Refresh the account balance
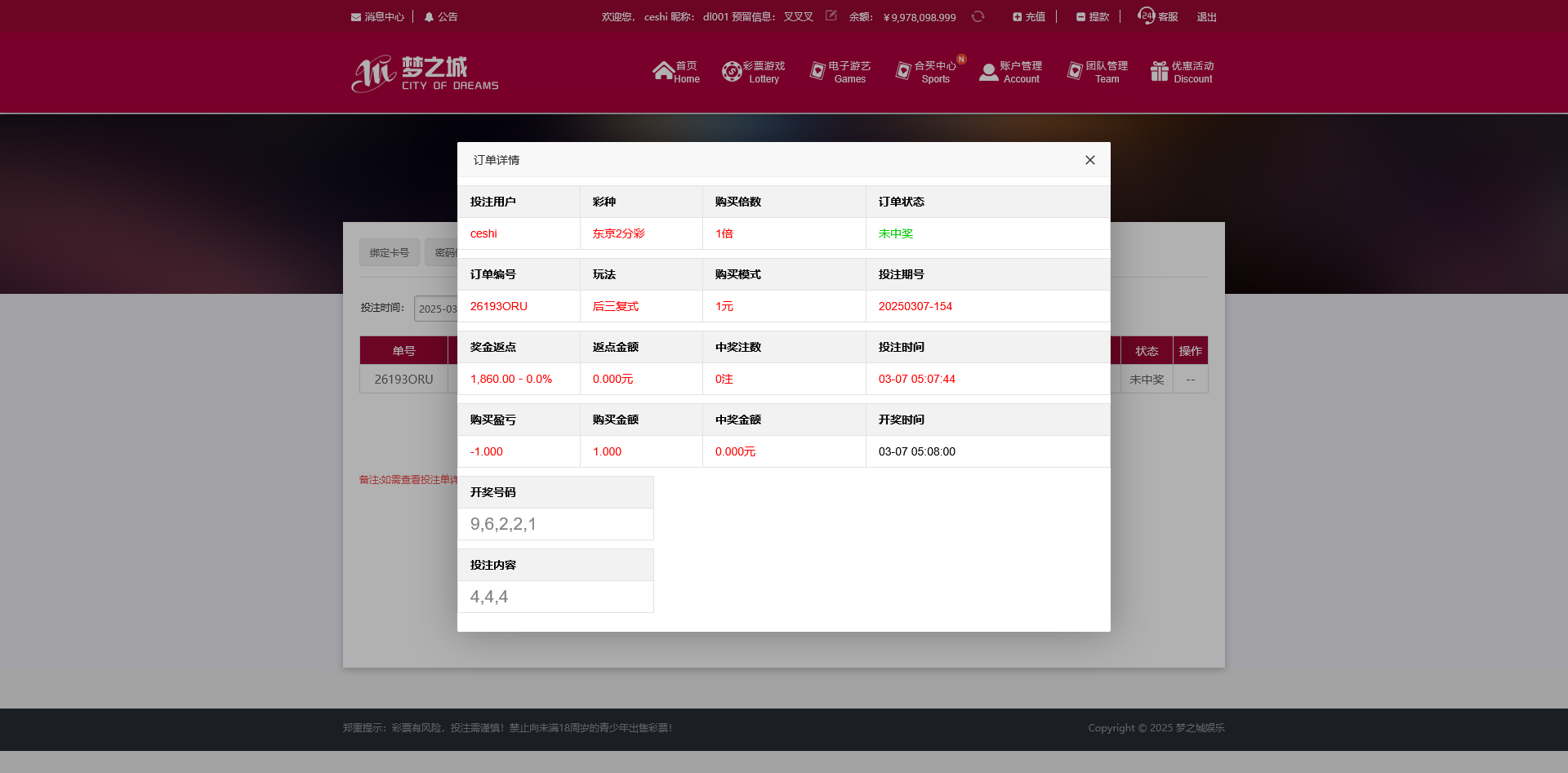This screenshot has height=773, width=1568. 978,16
